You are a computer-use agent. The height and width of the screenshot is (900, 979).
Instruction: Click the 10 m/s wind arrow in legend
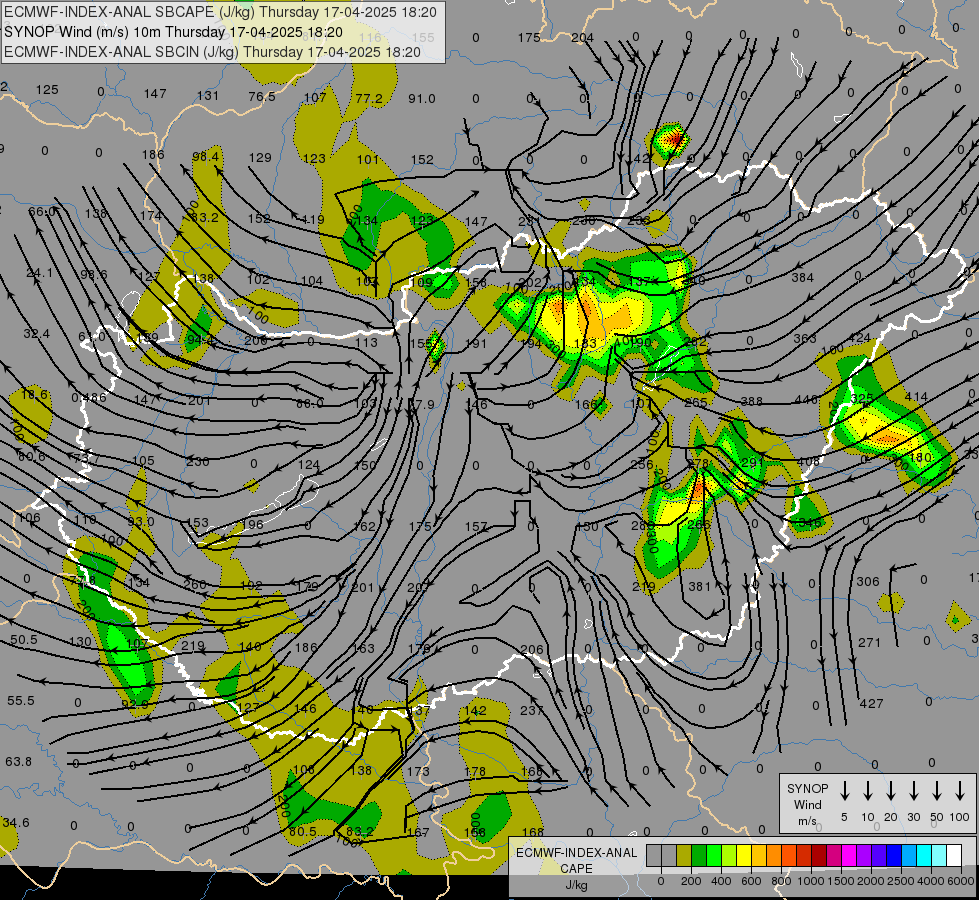(868, 791)
